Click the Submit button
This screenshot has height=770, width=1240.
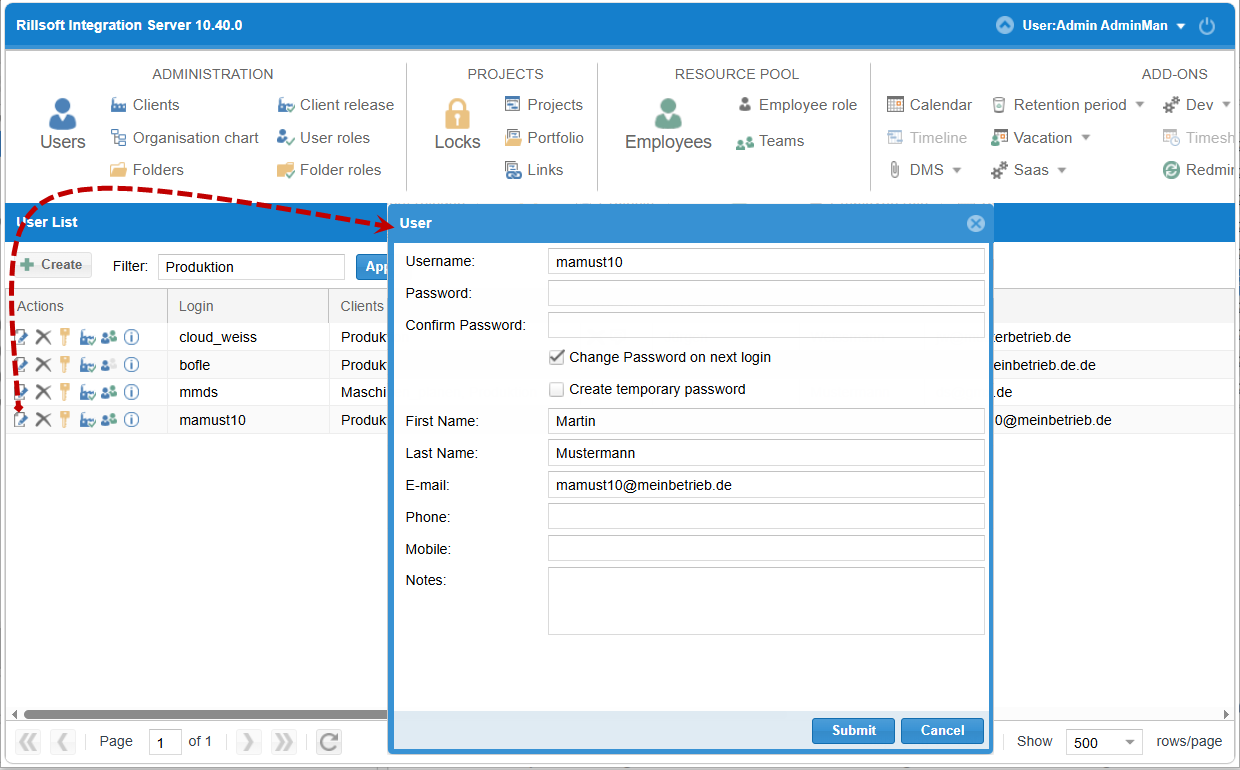tap(854, 730)
